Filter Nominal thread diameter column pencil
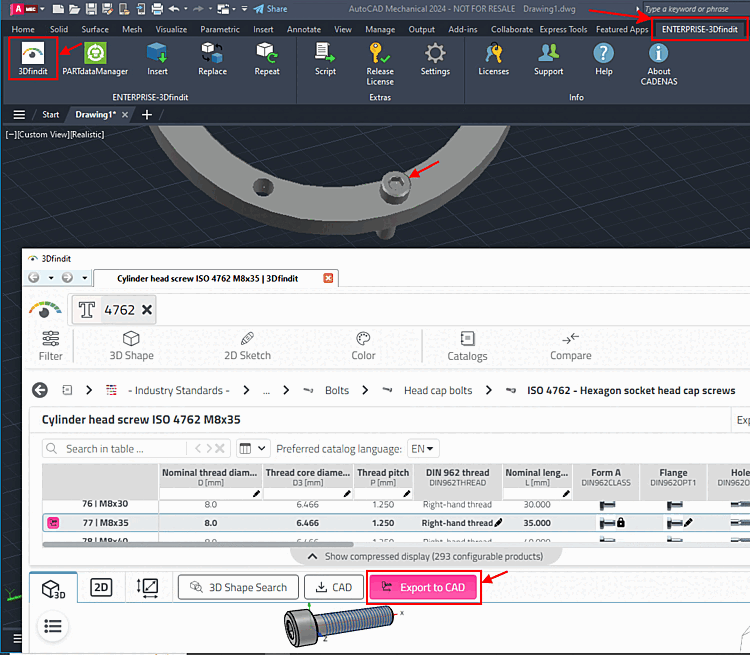Screen dimensions: 750x655 click(x=256, y=494)
